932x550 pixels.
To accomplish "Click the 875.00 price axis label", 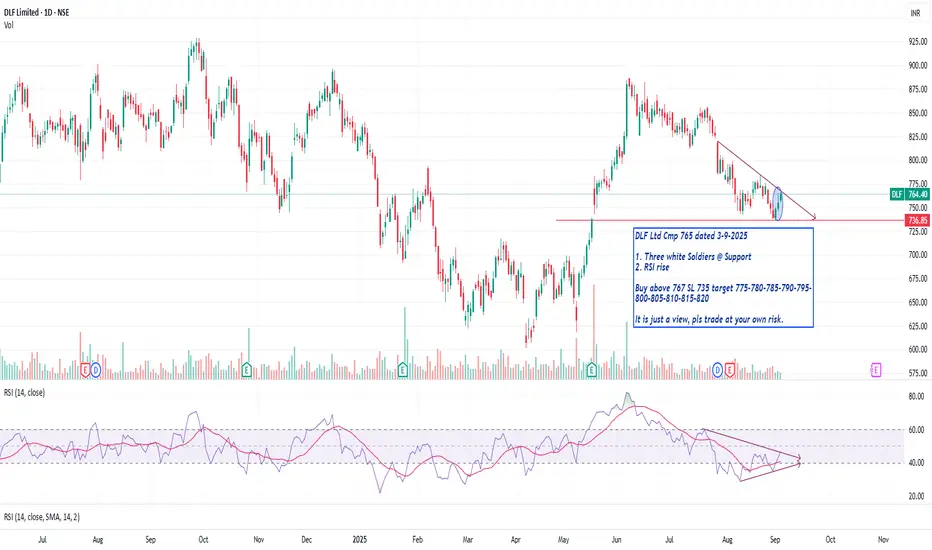I will 918,89.
